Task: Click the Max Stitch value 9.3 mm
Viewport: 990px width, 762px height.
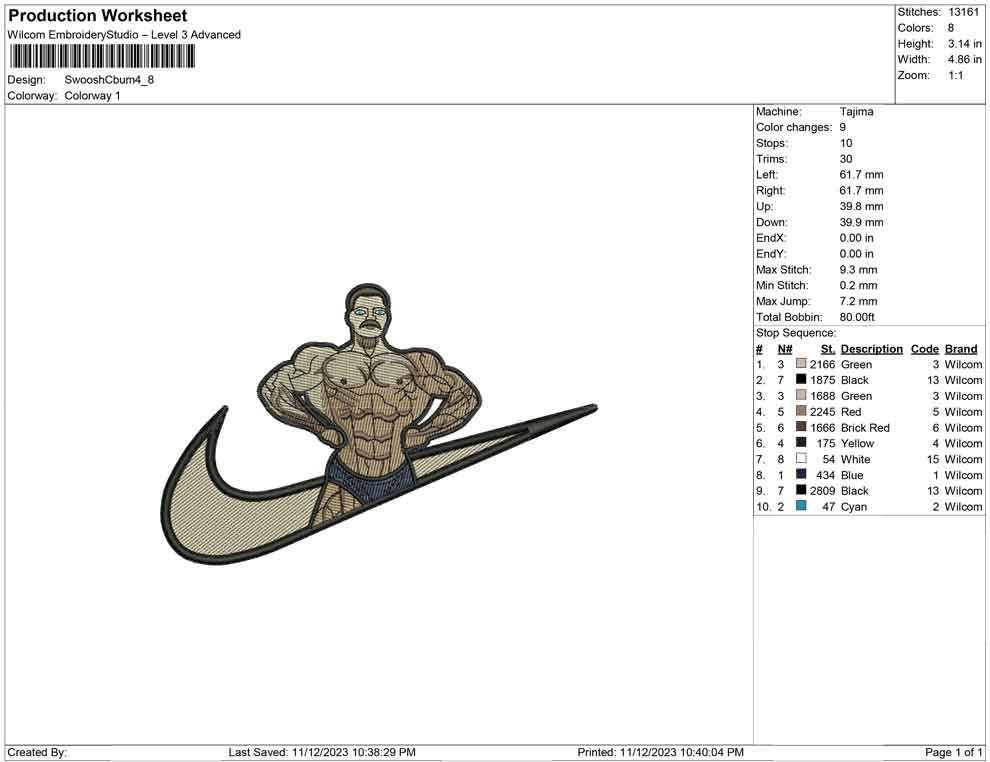Action: [x=858, y=270]
